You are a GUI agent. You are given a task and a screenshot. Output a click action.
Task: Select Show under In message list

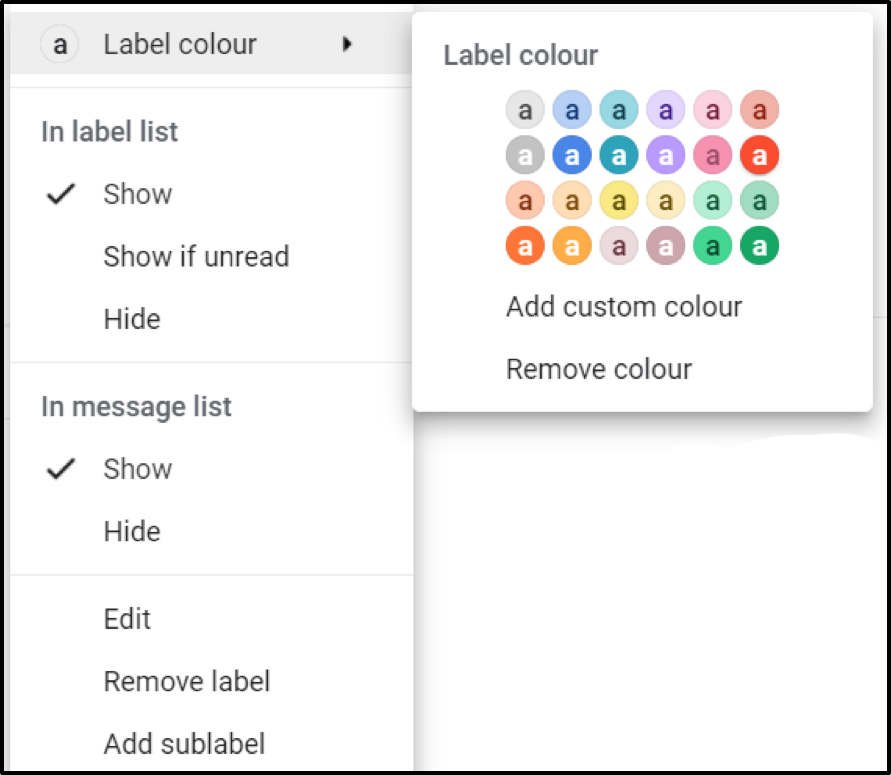(x=138, y=469)
